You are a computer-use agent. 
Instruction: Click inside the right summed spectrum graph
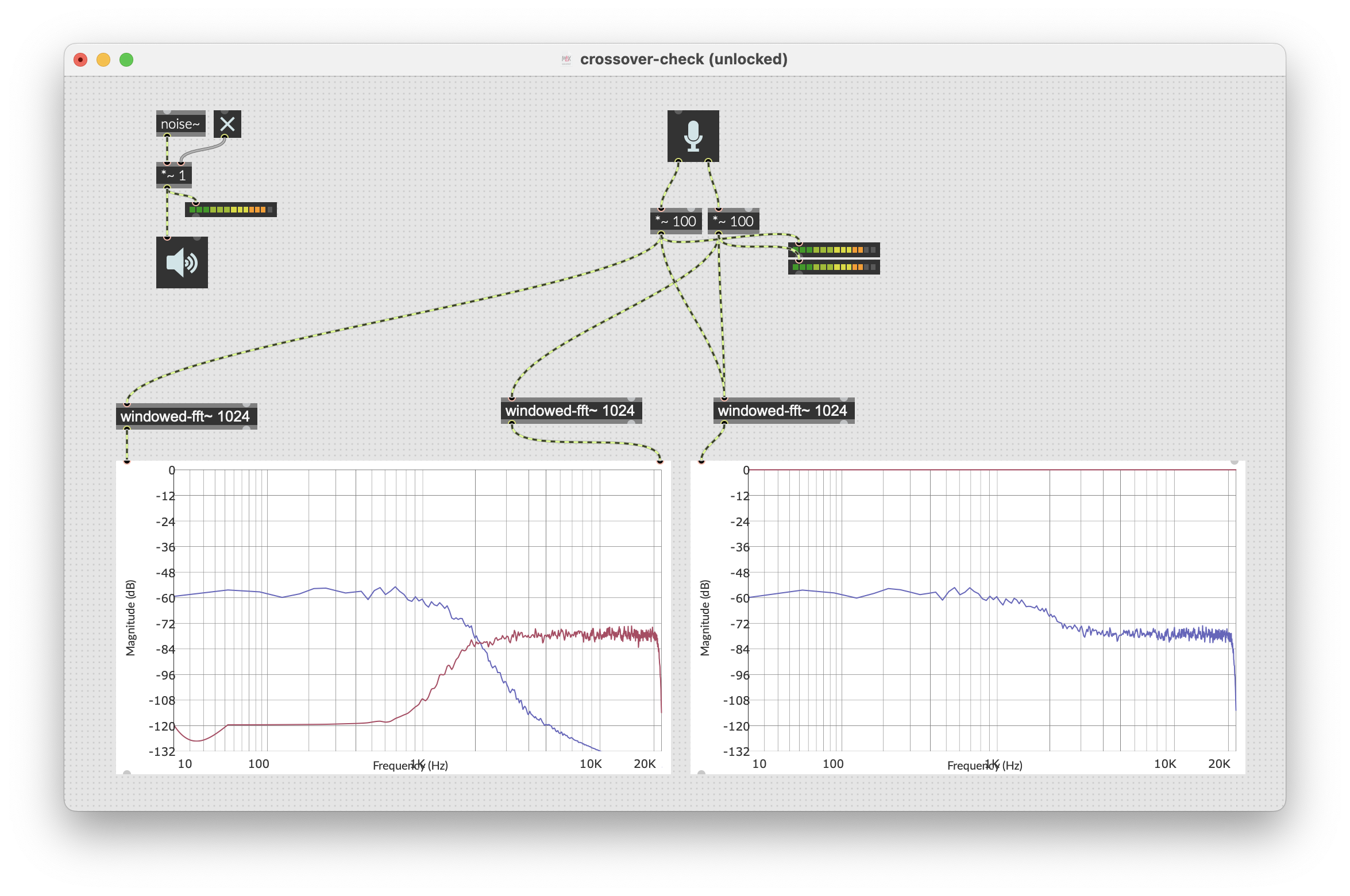pos(967,617)
